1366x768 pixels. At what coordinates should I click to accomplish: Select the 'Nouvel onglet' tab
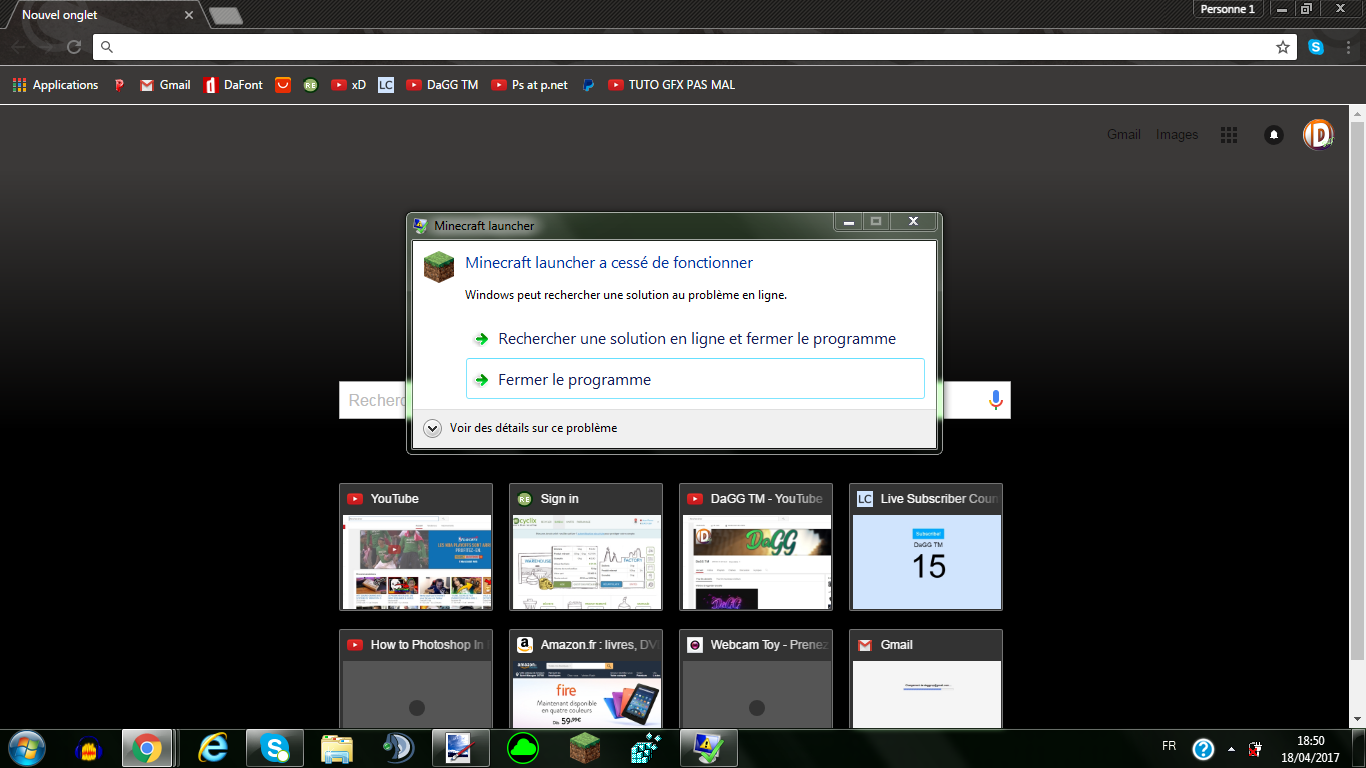click(x=100, y=15)
